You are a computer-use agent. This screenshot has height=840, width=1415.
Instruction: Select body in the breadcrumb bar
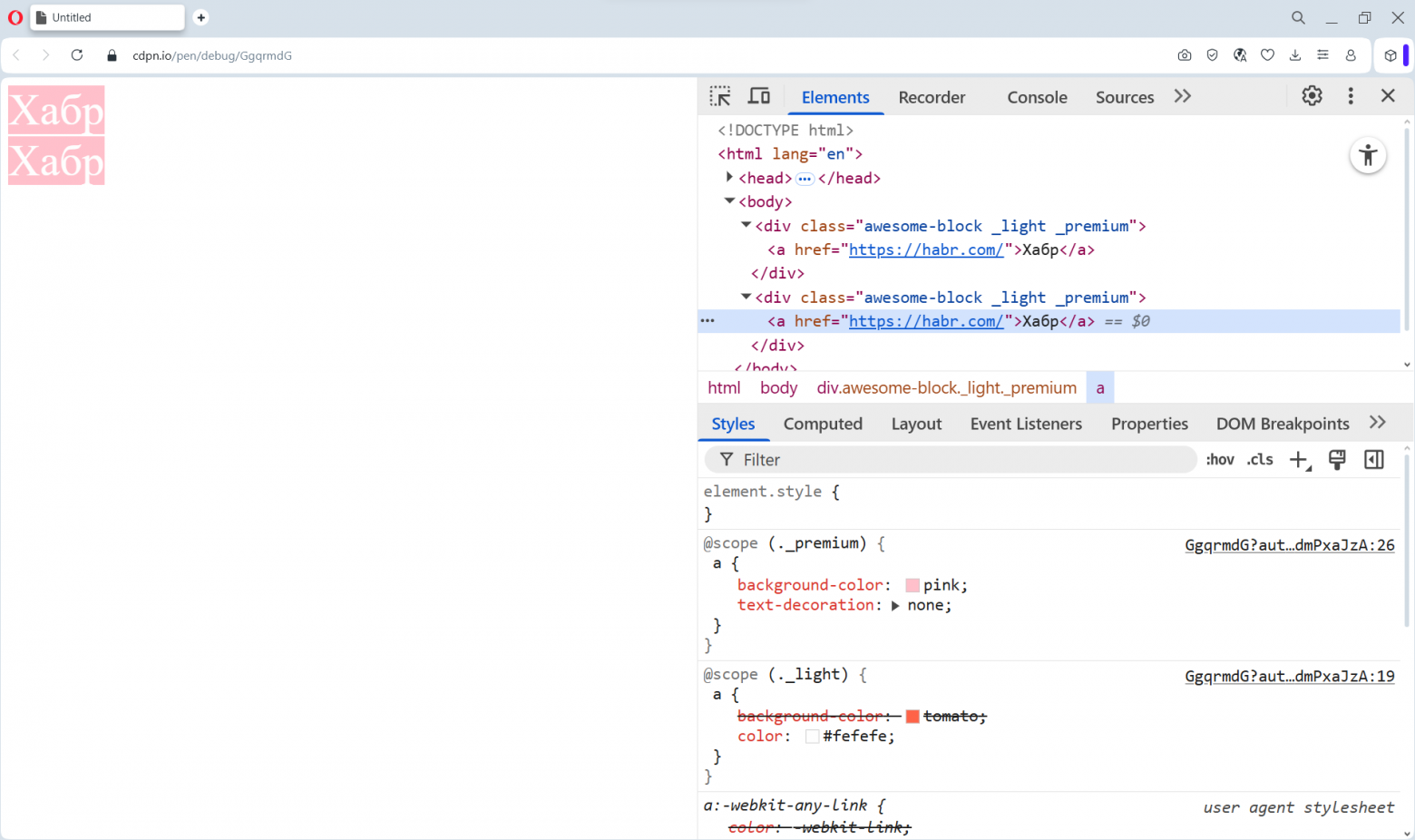pyautogui.click(x=779, y=387)
